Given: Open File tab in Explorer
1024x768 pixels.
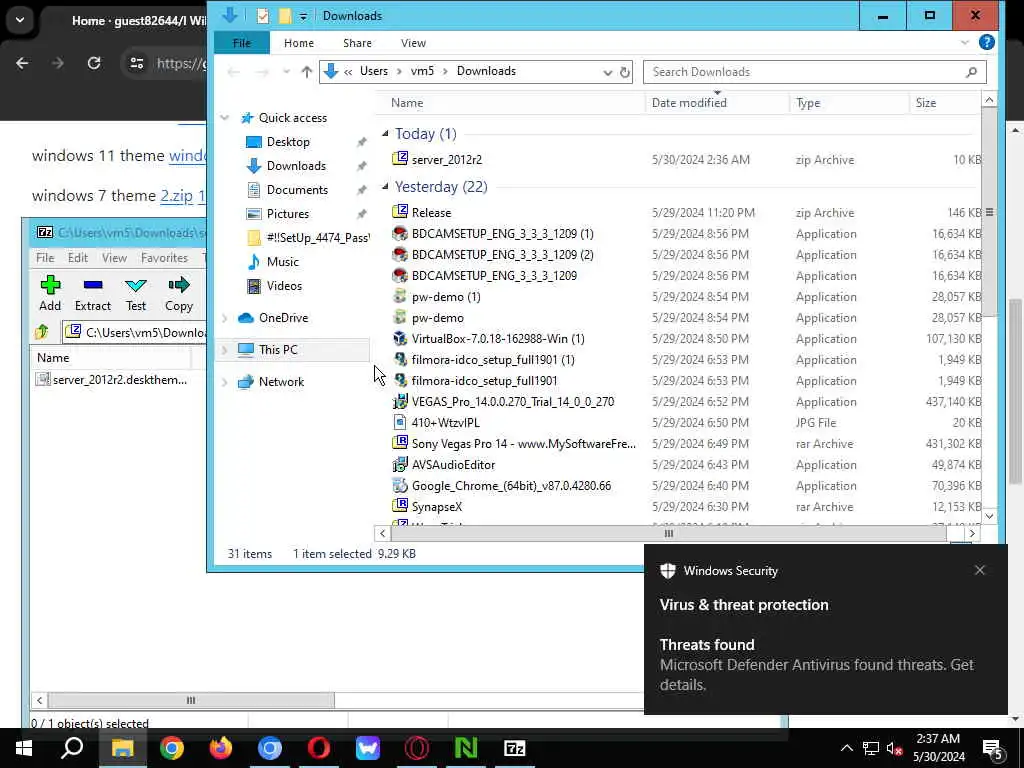Looking at the screenshot, I should coord(242,42).
